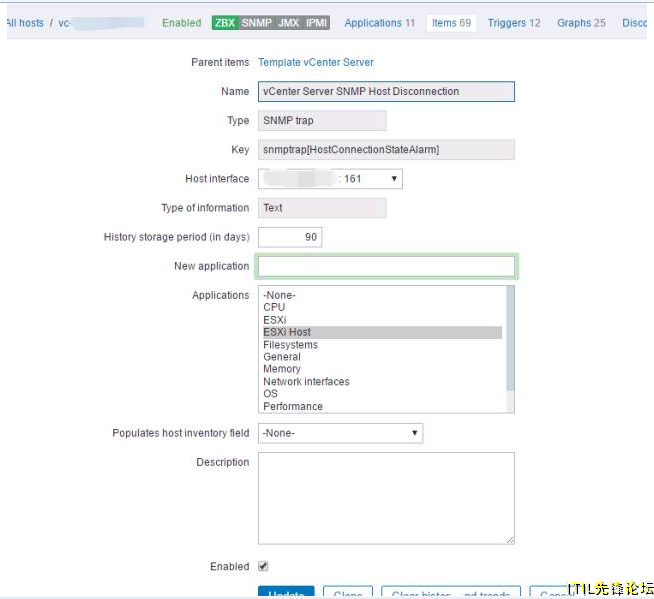Click the ZBX availability badge
The width and height of the screenshot is (654, 599).
click(x=225, y=23)
